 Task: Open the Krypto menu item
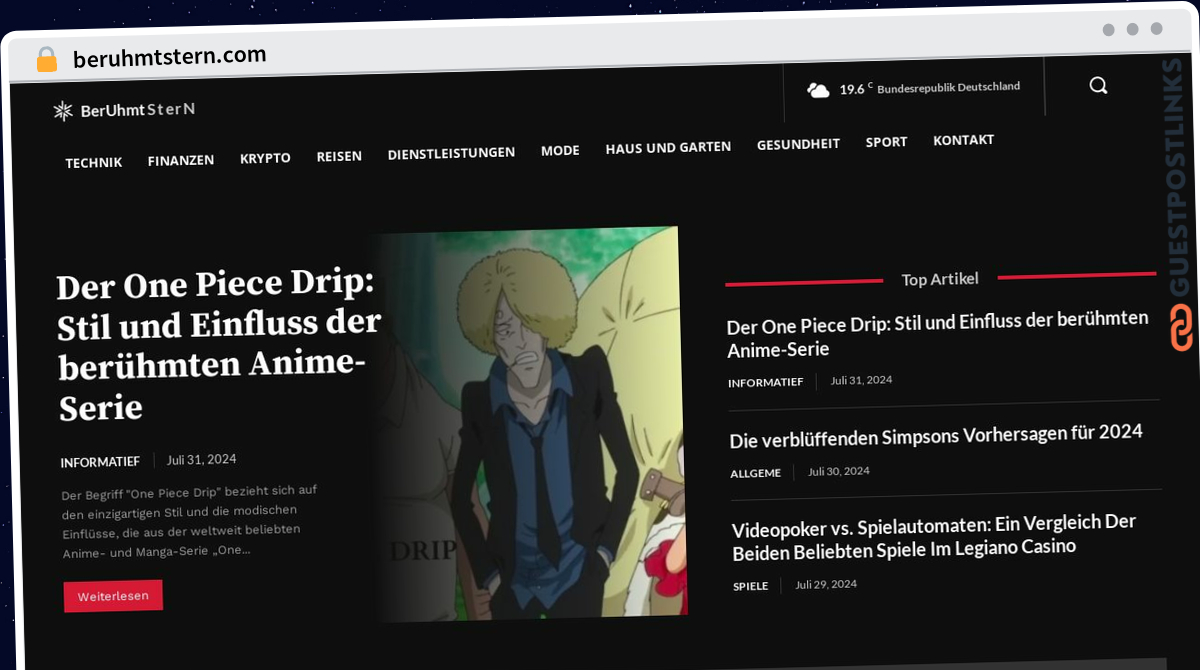pos(265,158)
